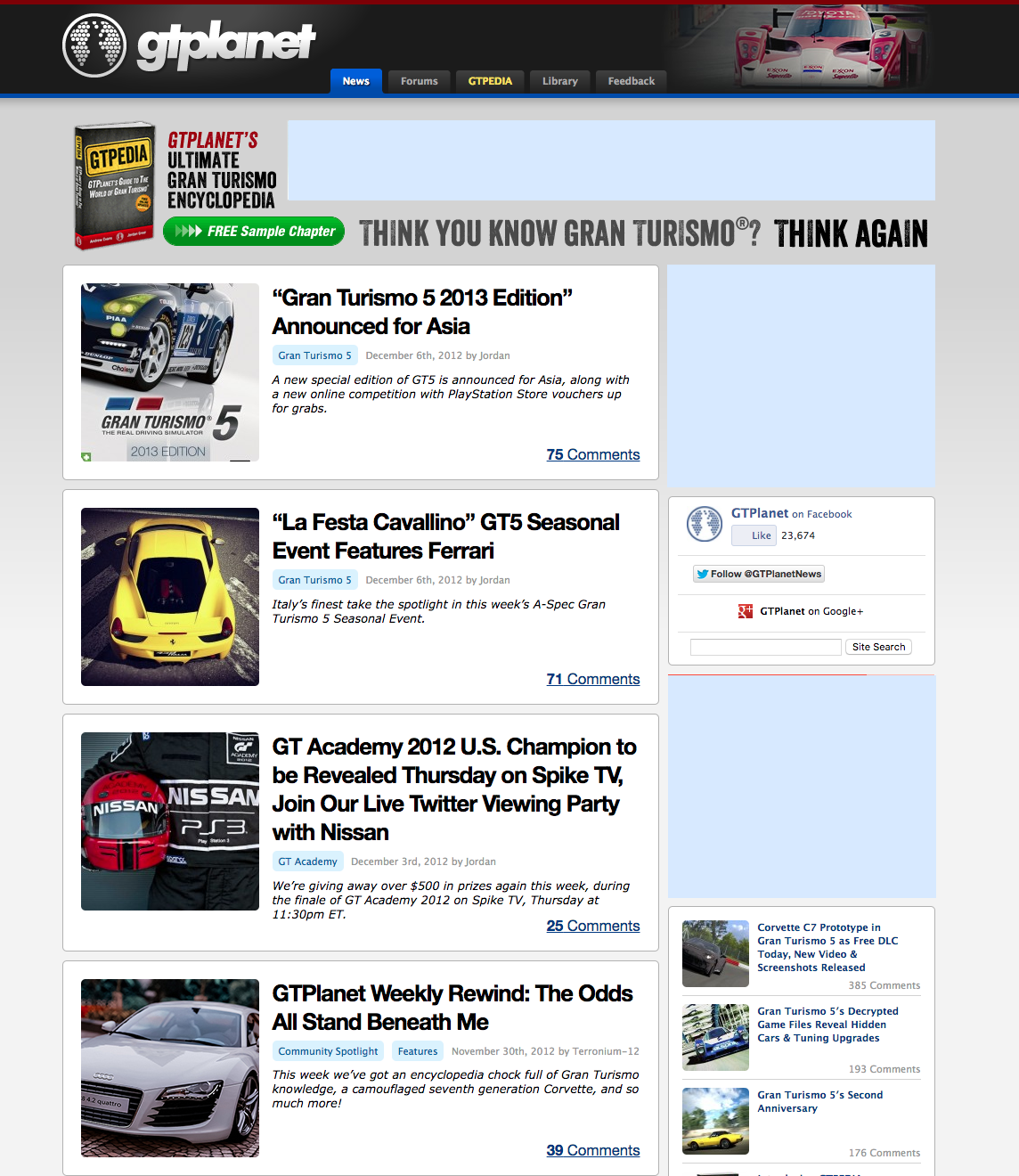Open the Nissan PS3 racing suit thumbnail

[170, 821]
